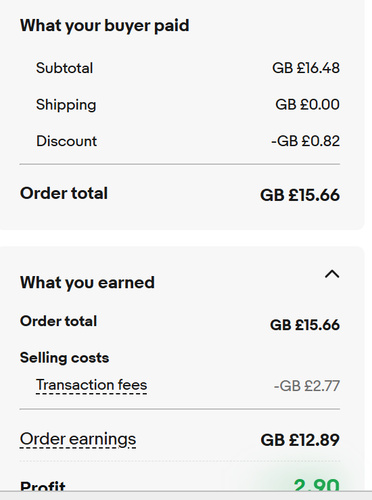
Task: Select the Shipping amount GB £0.00
Action: 307,105
